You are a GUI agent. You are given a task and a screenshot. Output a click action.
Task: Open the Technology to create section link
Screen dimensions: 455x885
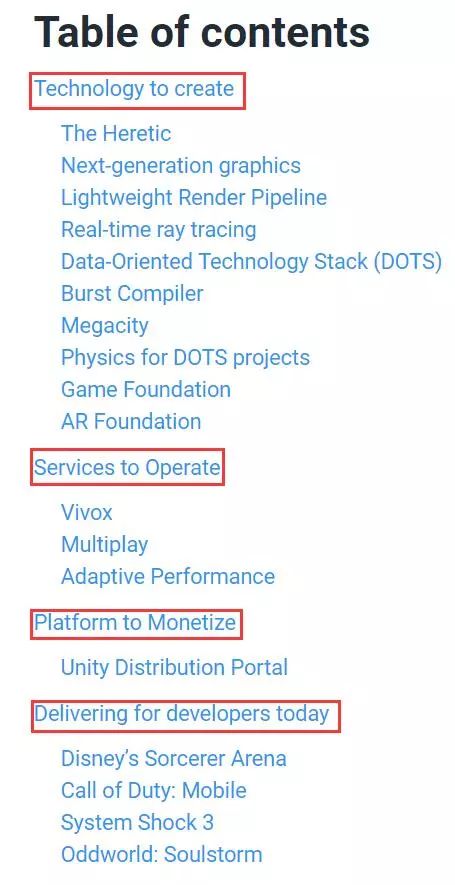pyautogui.click(x=134, y=89)
